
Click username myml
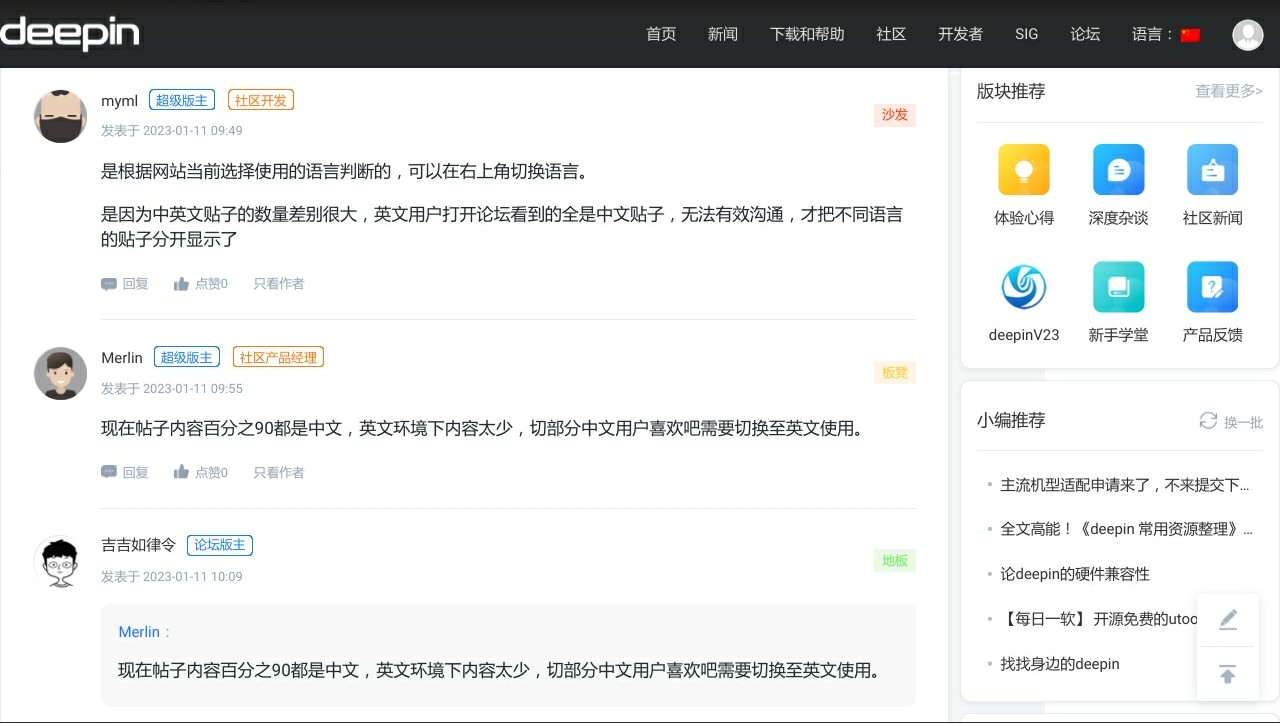coord(119,101)
